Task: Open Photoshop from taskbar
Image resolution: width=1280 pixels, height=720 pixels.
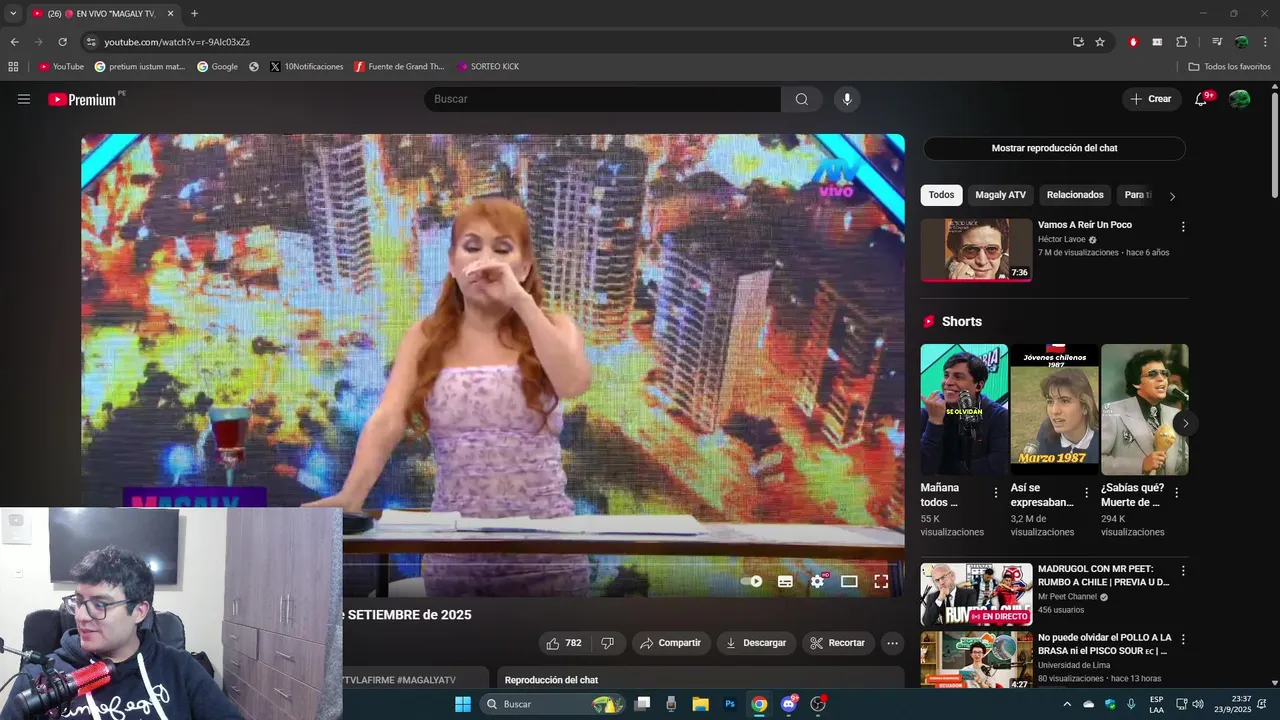Action: pyautogui.click(x=730, y=704)
